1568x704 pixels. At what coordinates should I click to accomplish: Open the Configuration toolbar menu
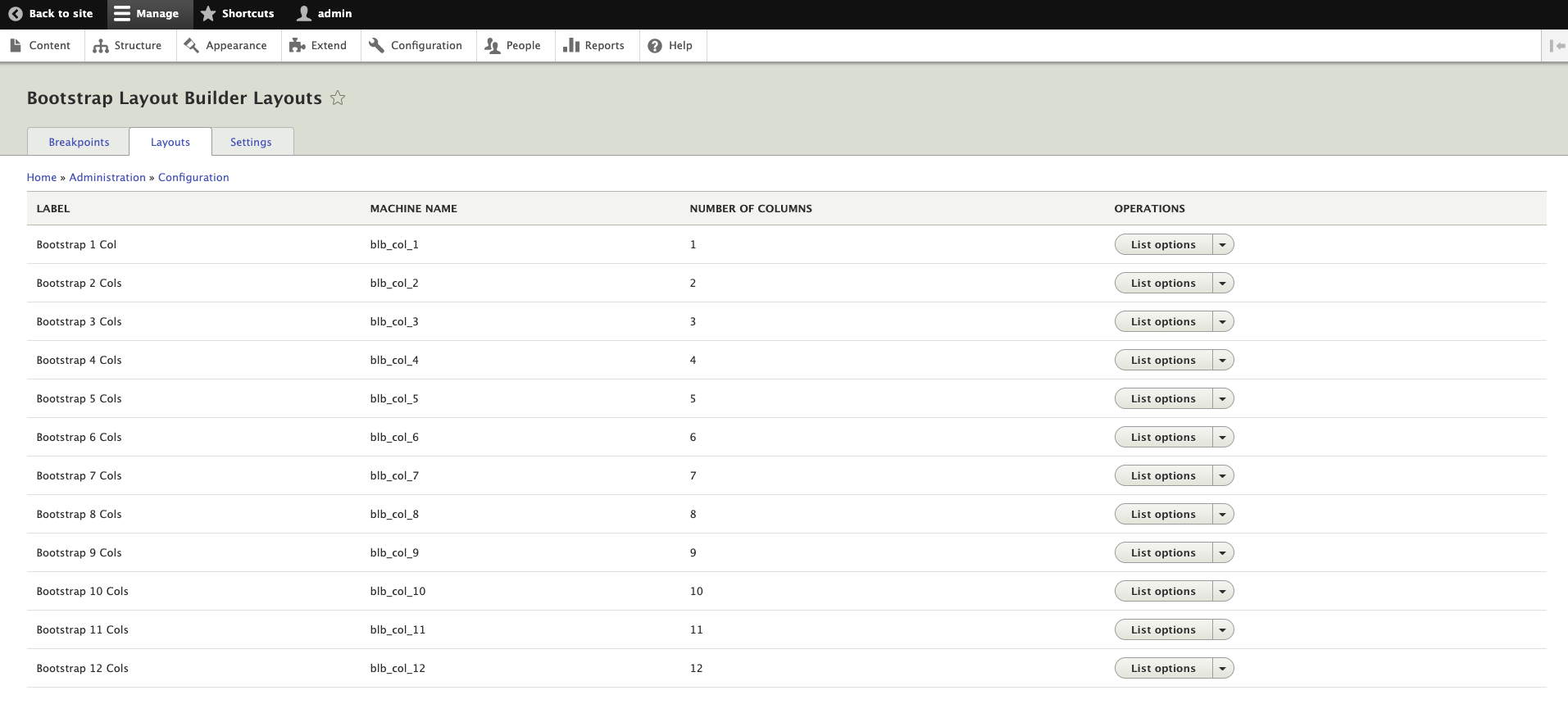[x=416, y=46]
